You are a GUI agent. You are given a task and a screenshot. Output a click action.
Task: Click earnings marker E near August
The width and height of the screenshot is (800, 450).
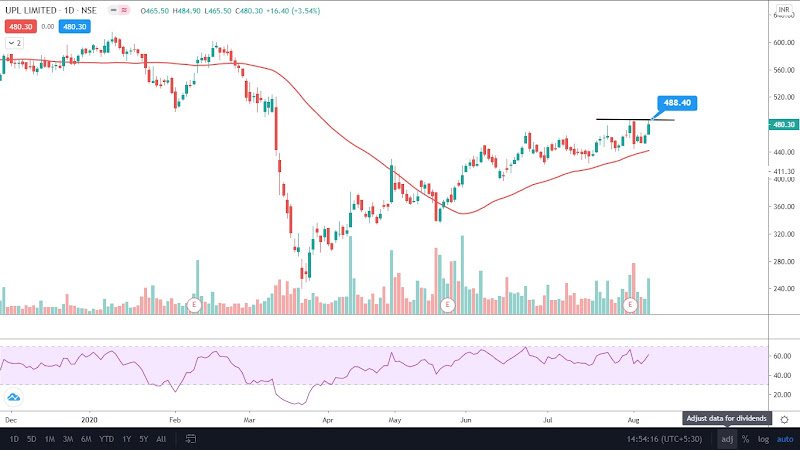(x=631, y=305)
